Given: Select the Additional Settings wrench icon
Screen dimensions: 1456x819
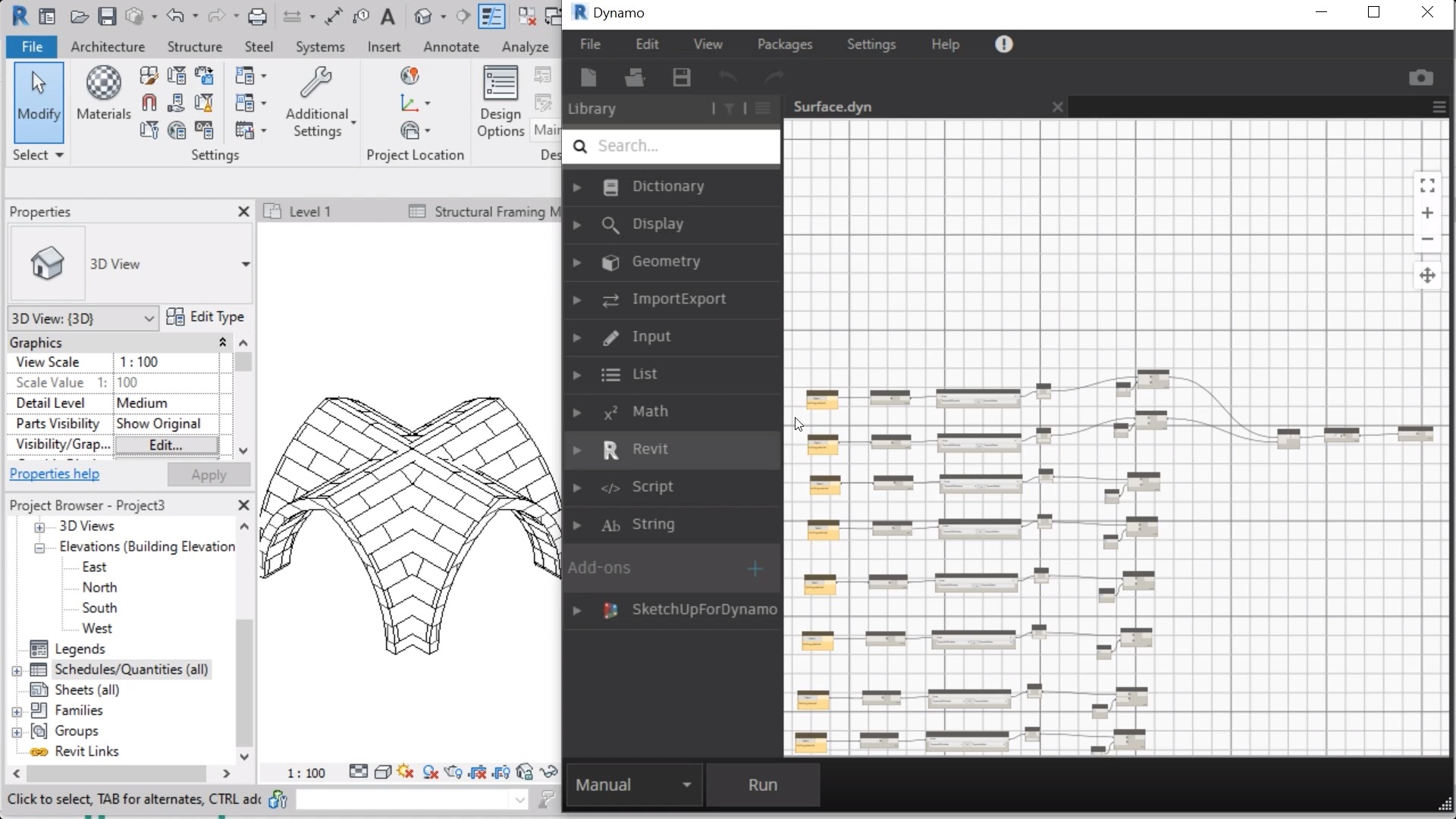Looking at the screenshot, I should pos(317,83).
